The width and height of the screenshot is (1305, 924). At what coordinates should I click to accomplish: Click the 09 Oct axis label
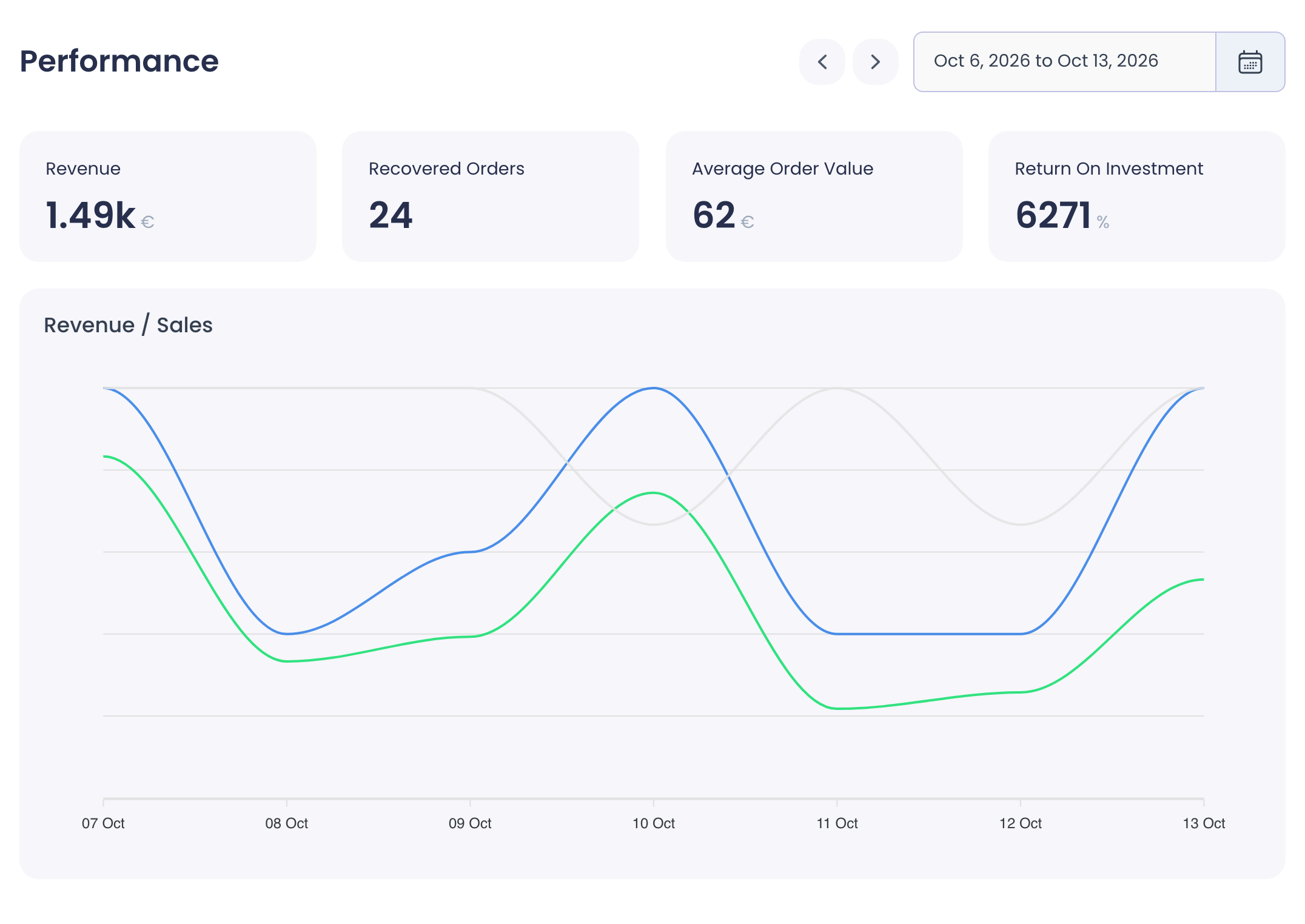470,823
